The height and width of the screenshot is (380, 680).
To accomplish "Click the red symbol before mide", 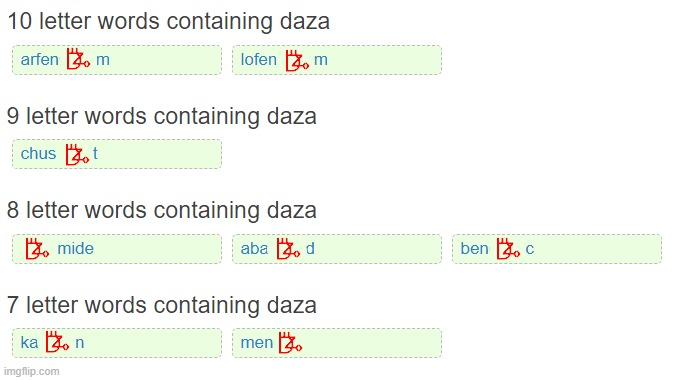I will pyautogui.click(x=37, y=249).
